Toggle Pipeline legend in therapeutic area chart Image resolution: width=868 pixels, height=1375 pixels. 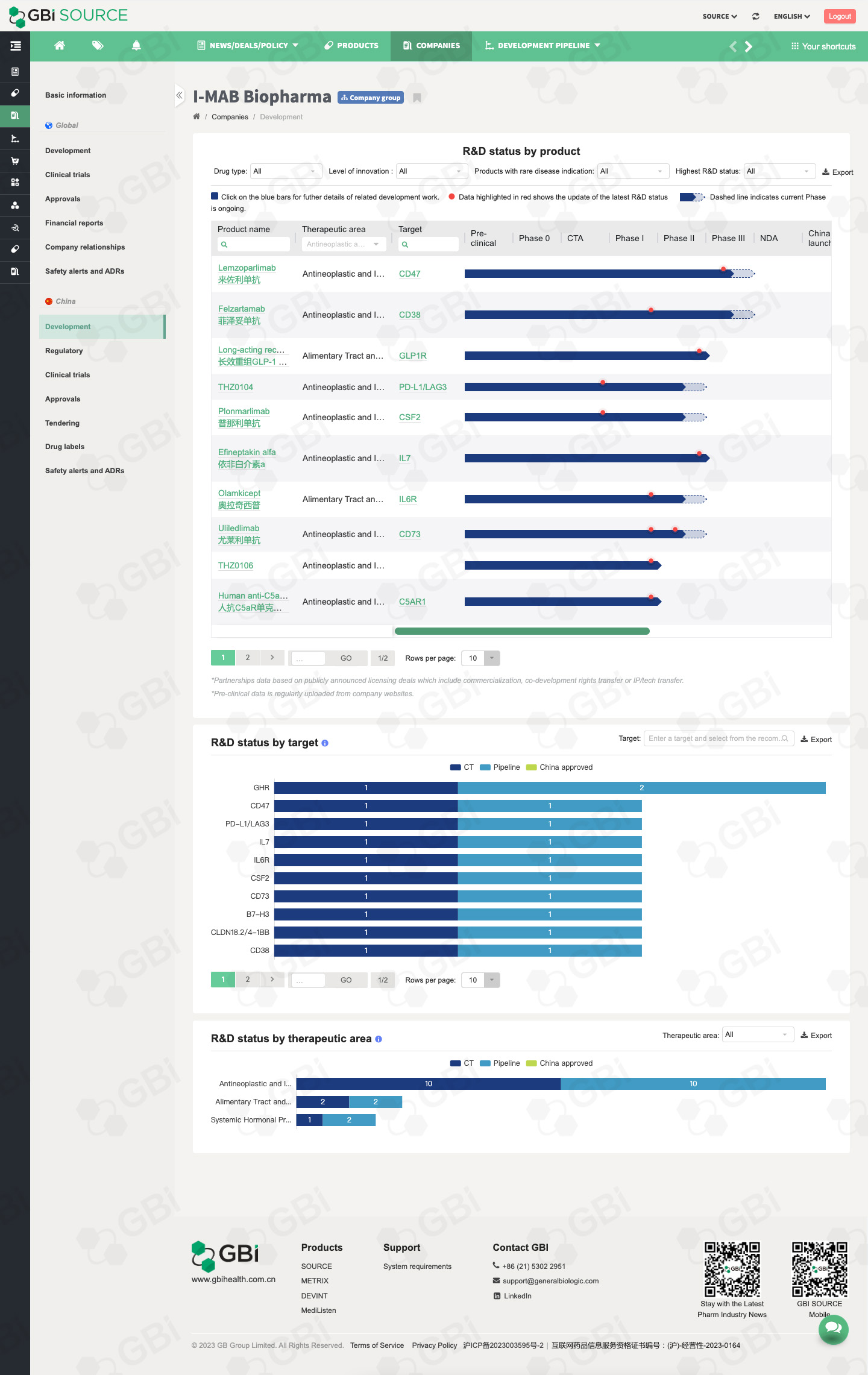tap(500, 1063)
